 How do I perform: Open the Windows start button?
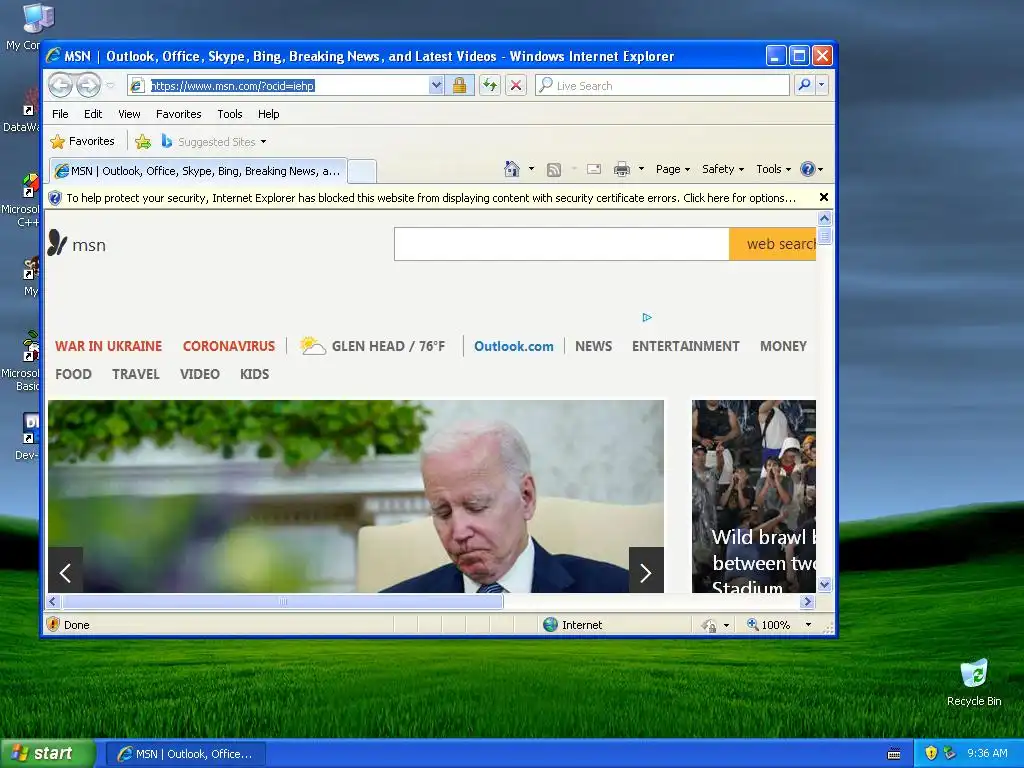coord(47,753)
